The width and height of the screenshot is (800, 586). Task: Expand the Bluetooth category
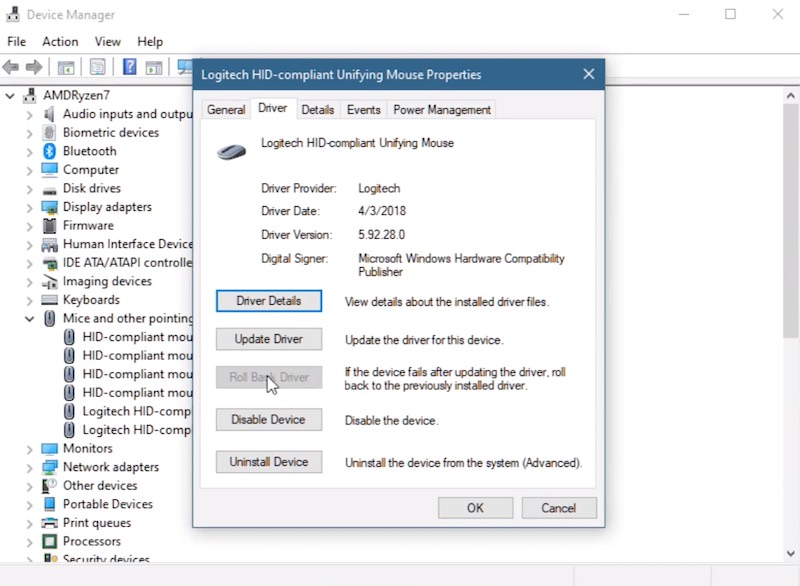click(30, 152)
